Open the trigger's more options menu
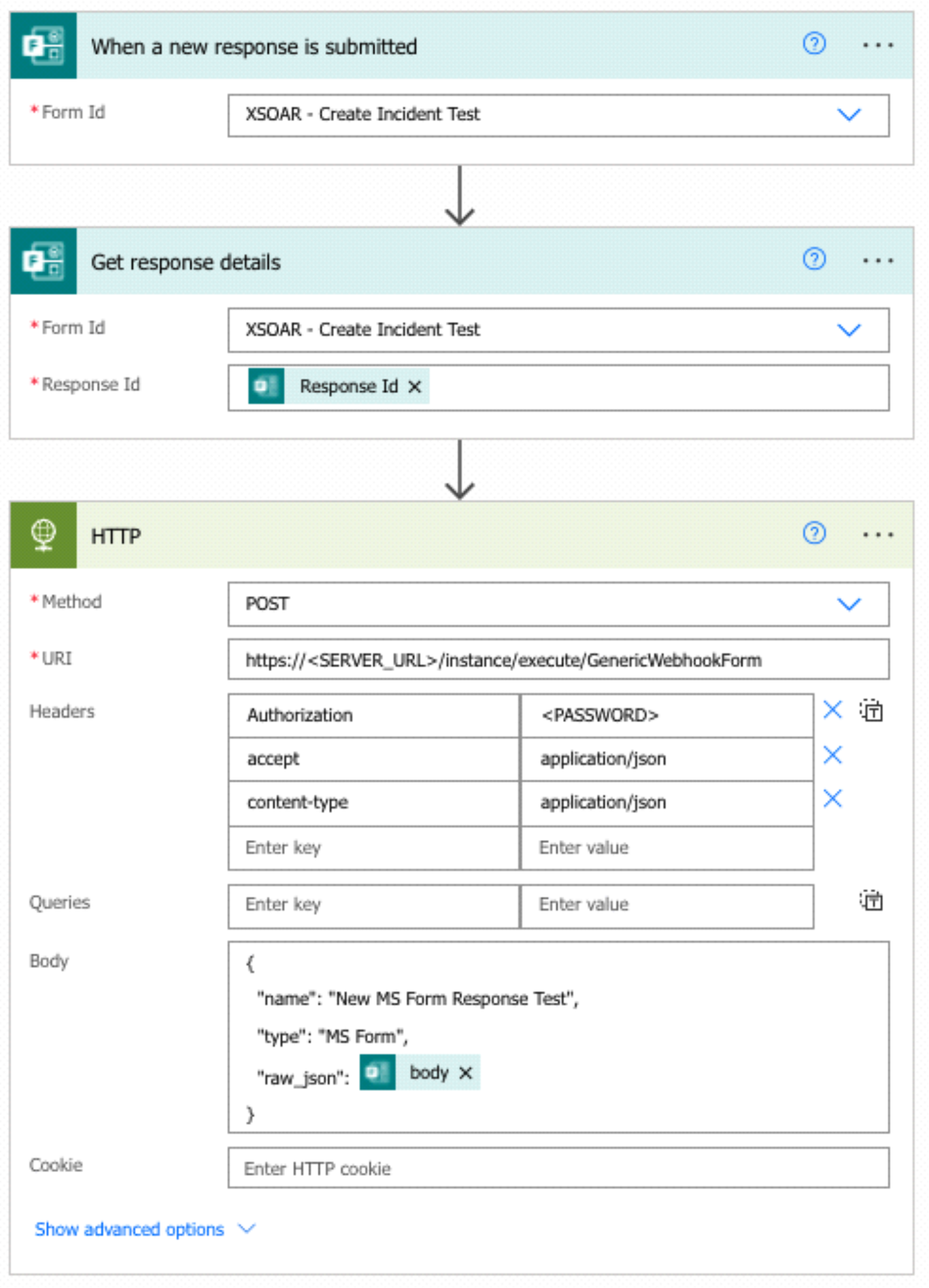This screenshot has height=1288, width=929. click(x=877, y=45)
